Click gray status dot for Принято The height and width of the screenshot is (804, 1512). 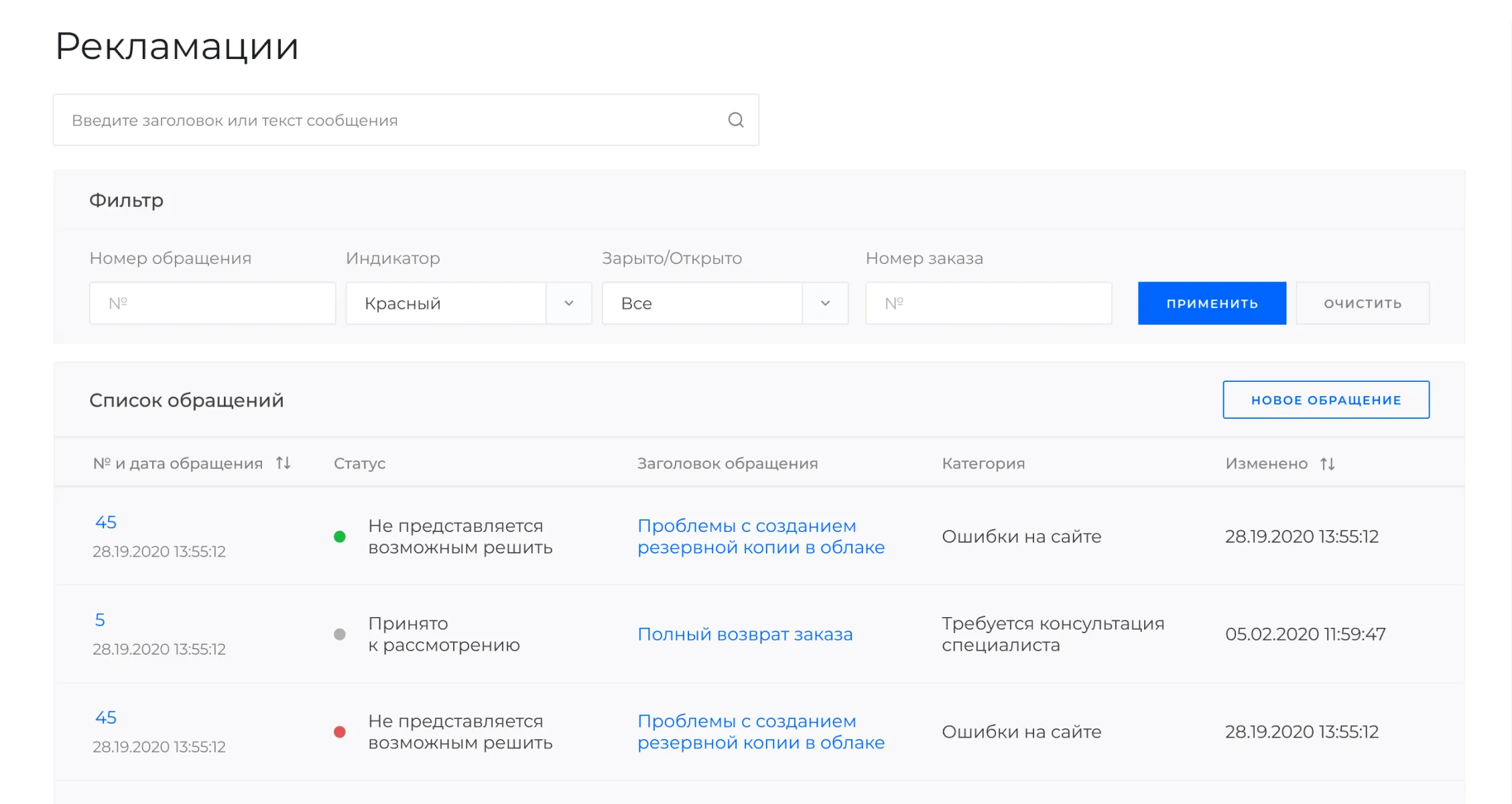point(340,634)
